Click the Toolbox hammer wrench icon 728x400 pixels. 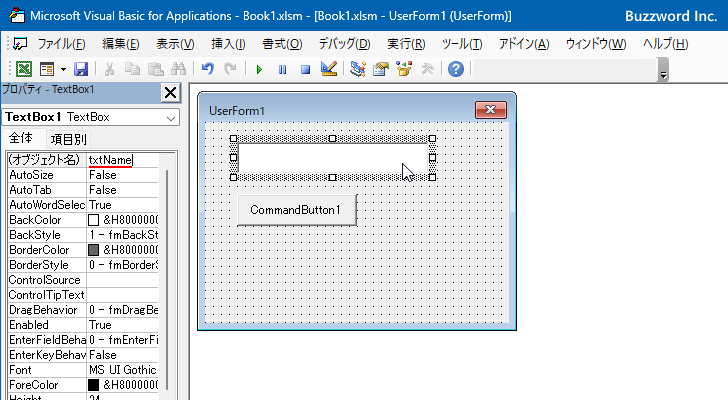[x=428, y=69]
